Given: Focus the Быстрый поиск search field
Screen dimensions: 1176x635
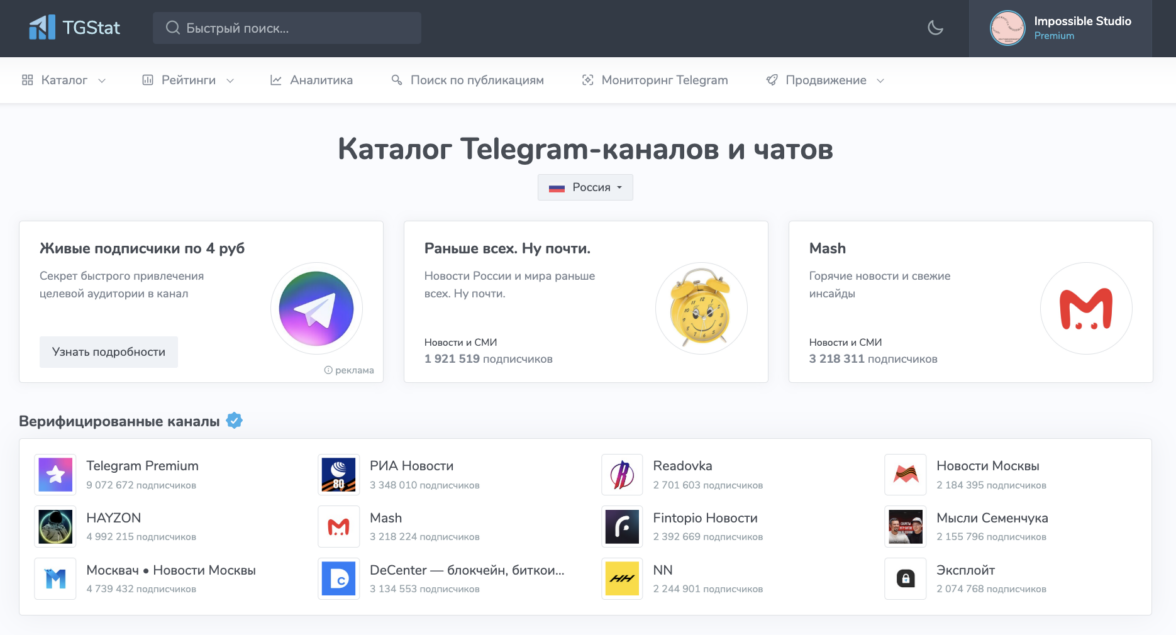Looking at the screenshot, I should pos(287,28).
